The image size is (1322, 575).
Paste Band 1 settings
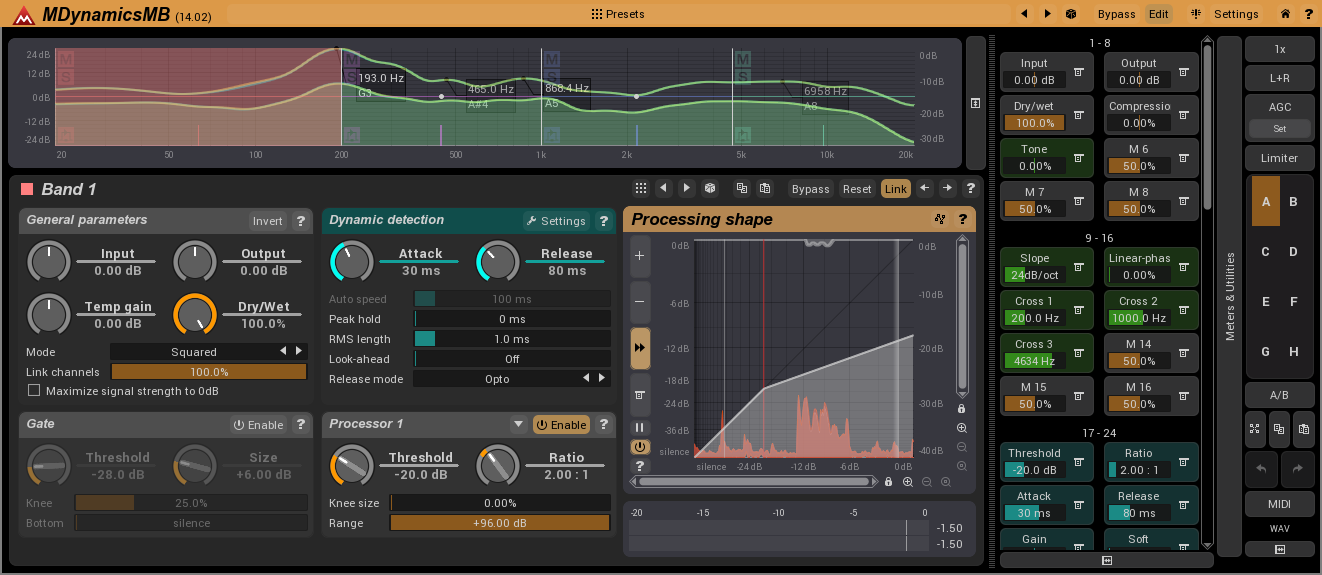point(765,188)
